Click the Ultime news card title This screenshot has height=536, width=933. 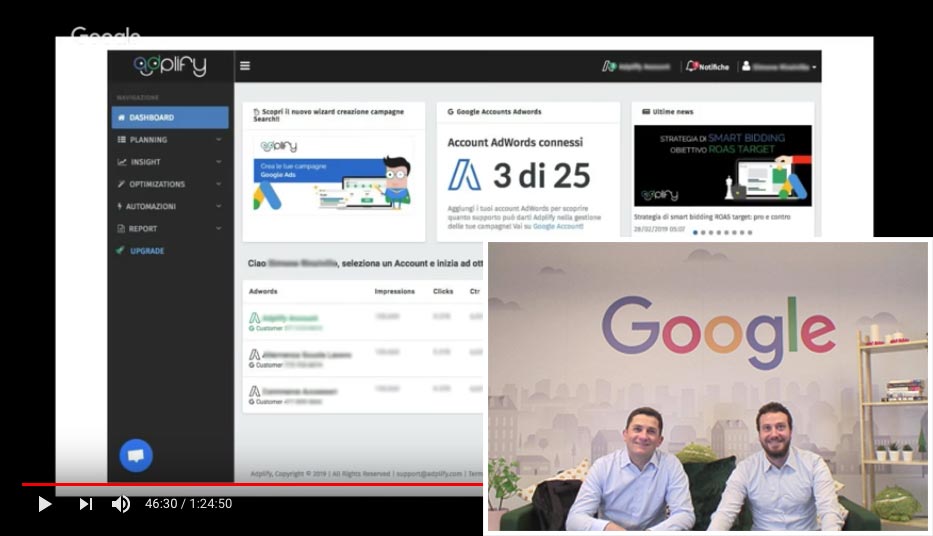click(x=673, y=112)
